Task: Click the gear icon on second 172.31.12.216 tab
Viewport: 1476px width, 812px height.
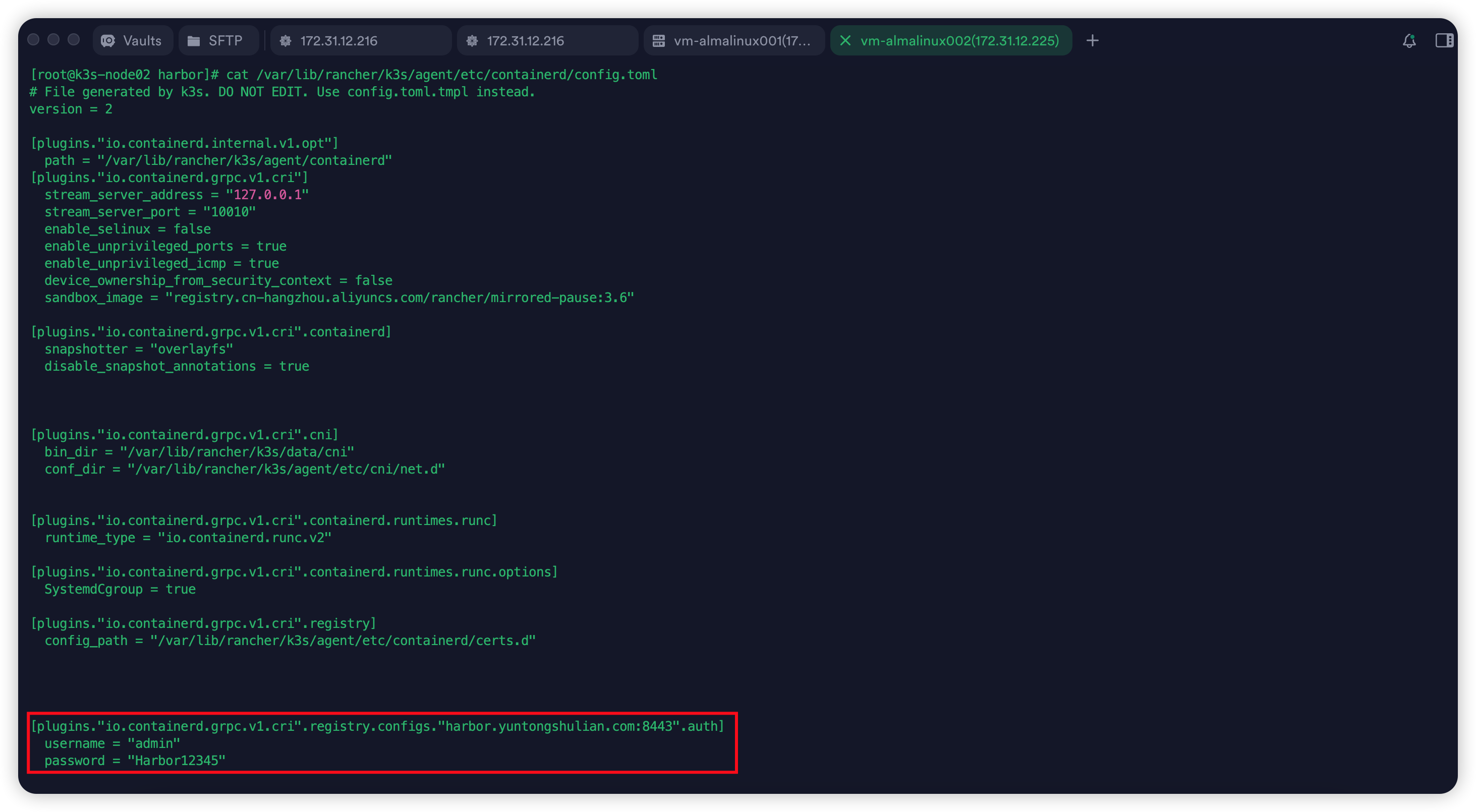Action: [x=472, y=41]
